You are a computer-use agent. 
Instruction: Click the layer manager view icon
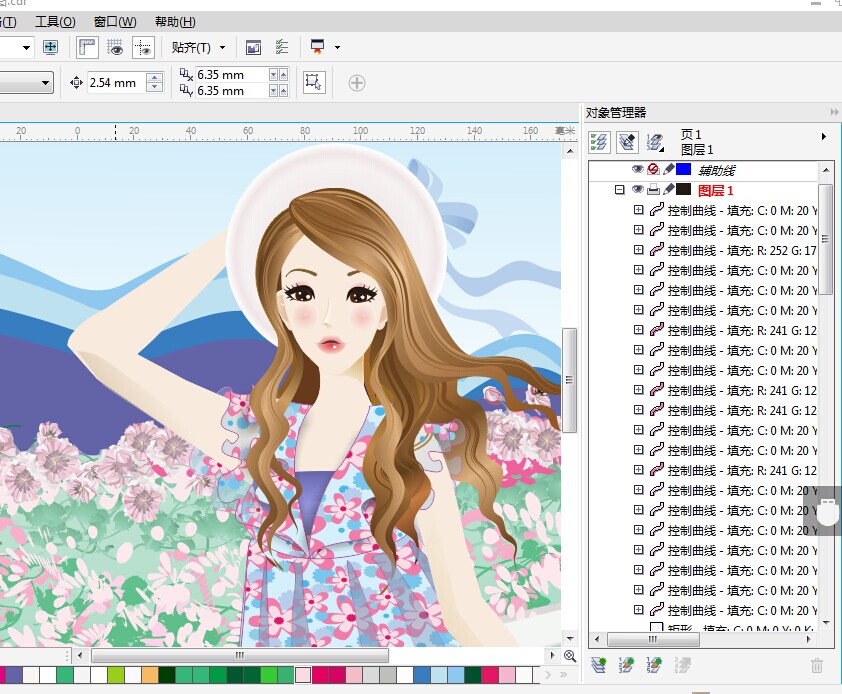pyautogui.click(x=655, y=142)
